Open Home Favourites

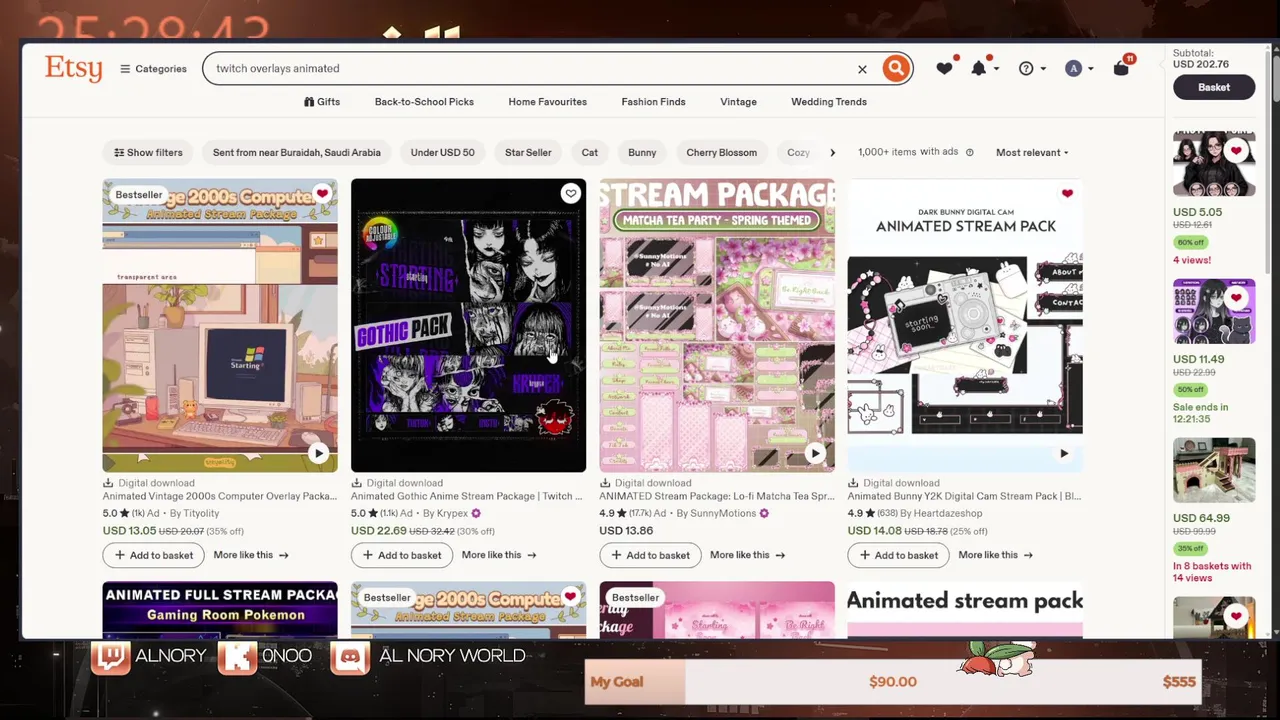tap(547, 102)
